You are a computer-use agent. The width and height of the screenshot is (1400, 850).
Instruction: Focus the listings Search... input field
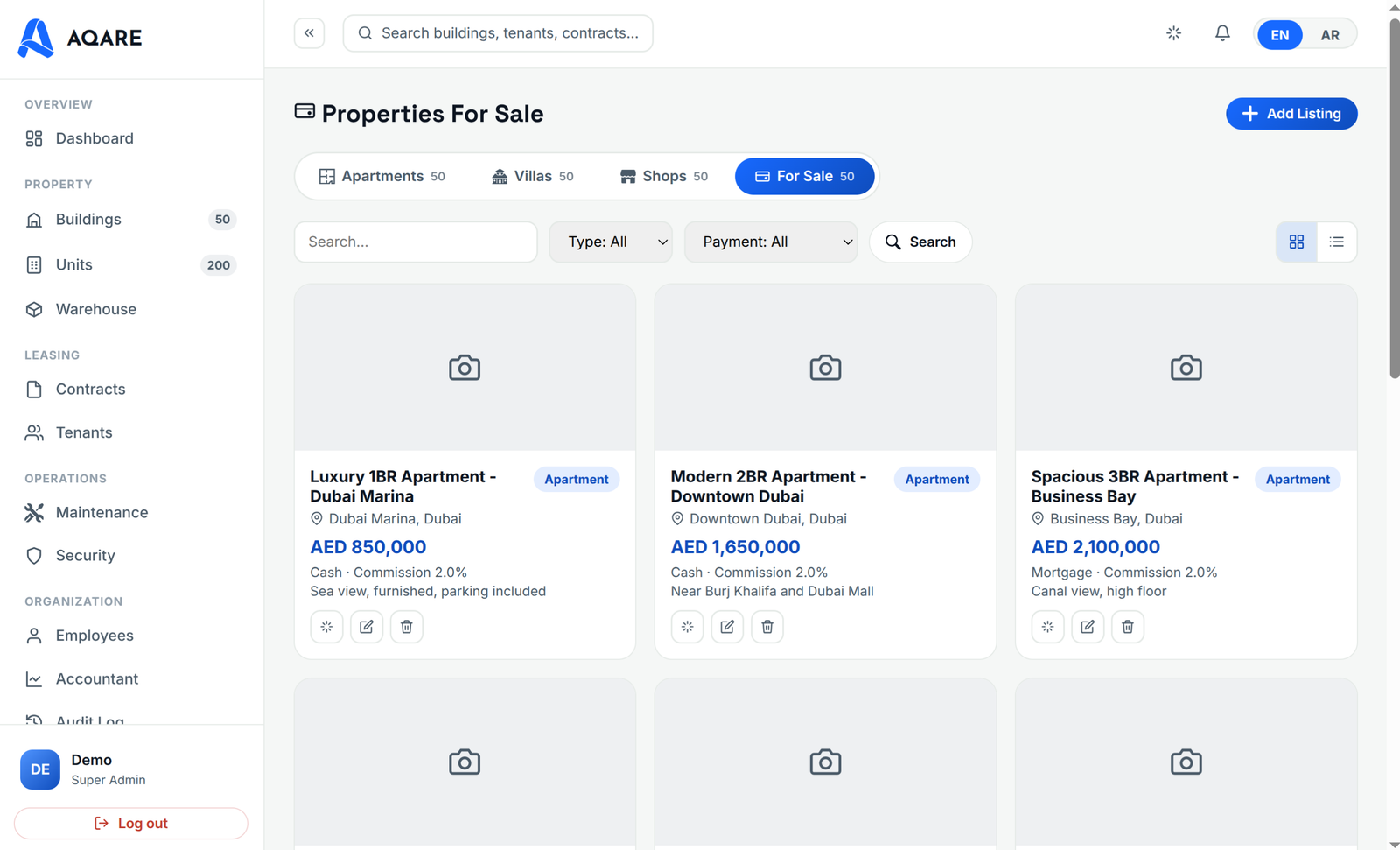click(416, 242)
